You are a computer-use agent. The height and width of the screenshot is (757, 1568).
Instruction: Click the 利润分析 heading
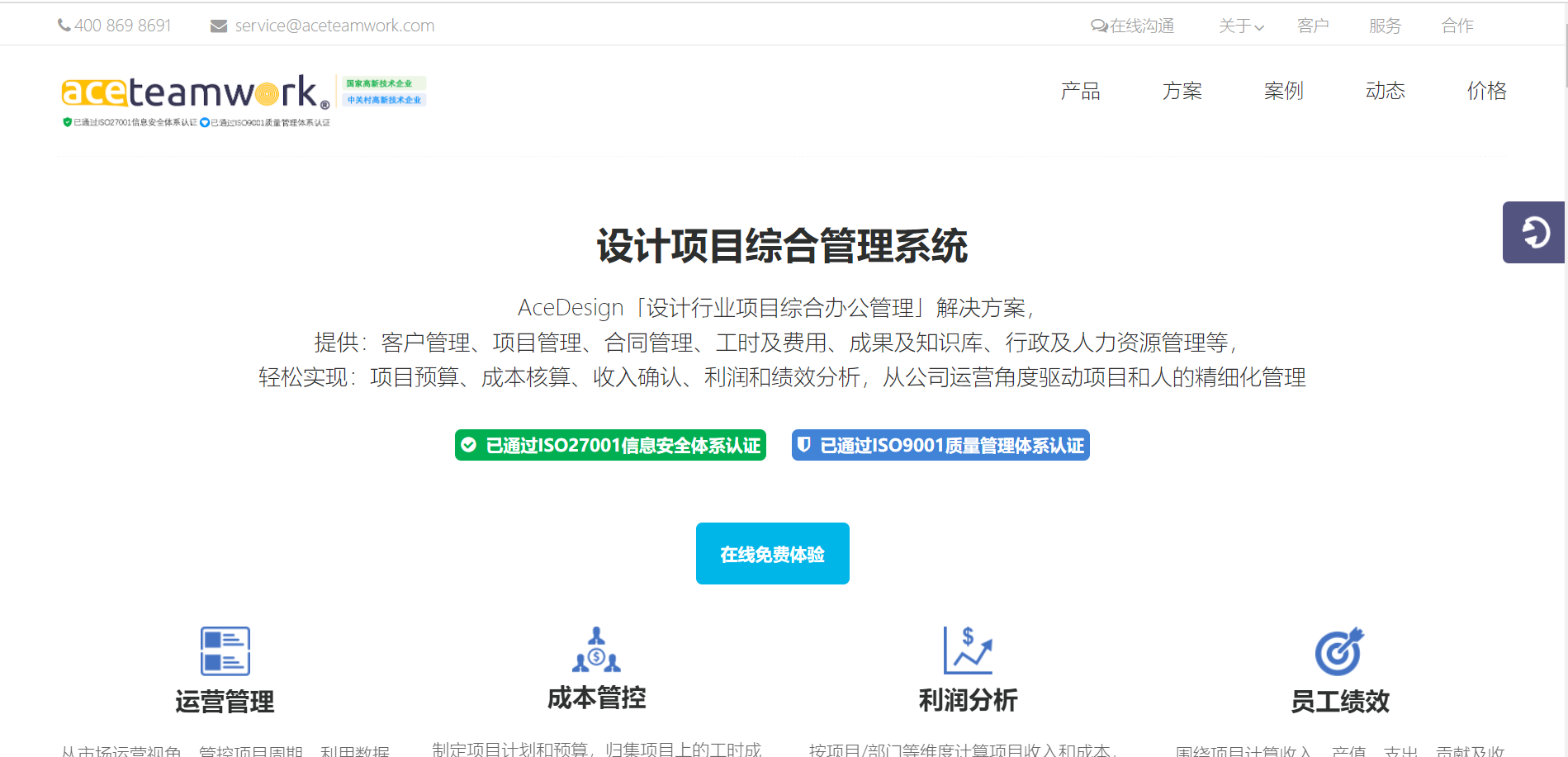[968, 700]
